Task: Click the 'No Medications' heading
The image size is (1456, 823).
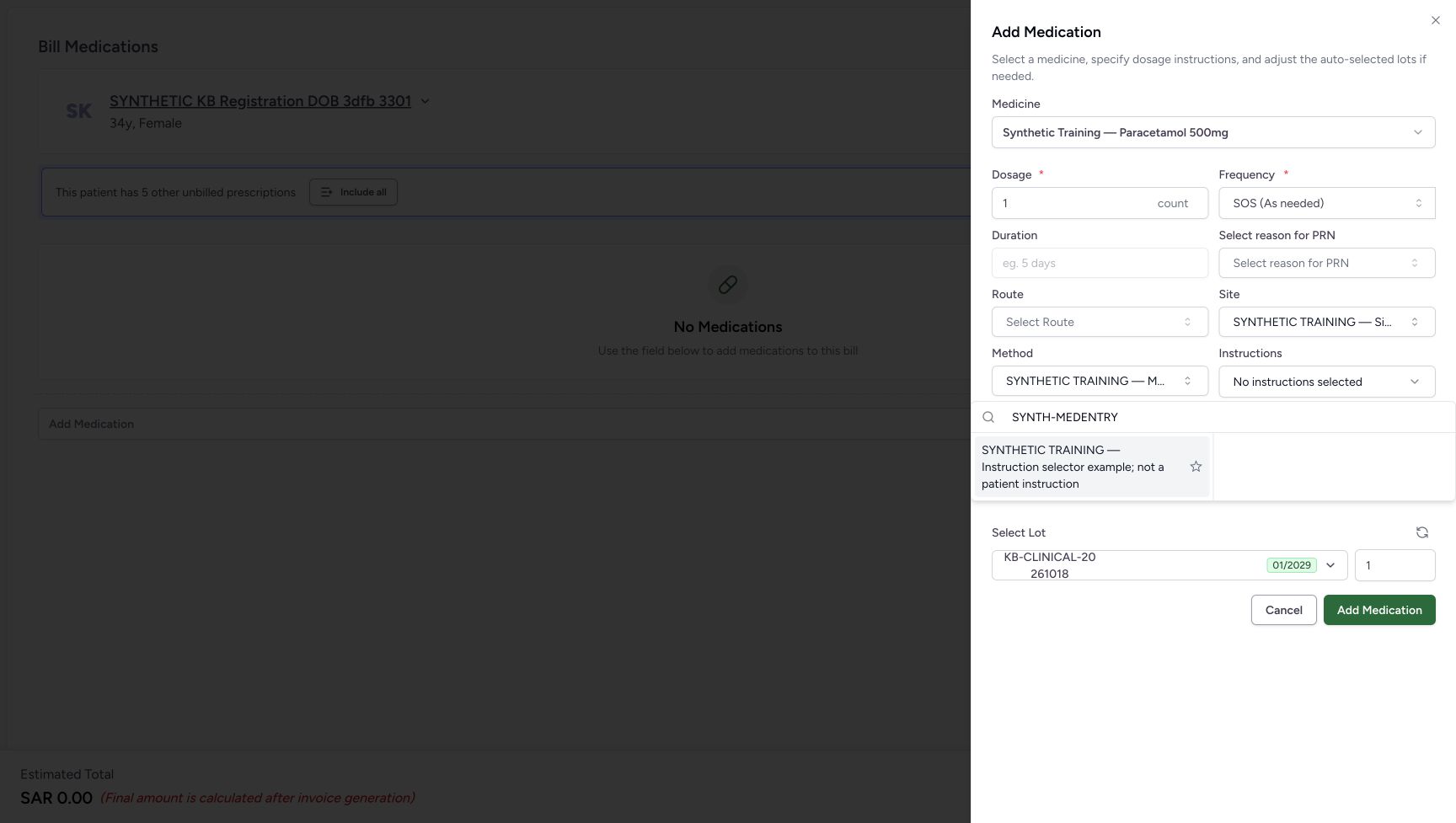Action: [728, 327]
